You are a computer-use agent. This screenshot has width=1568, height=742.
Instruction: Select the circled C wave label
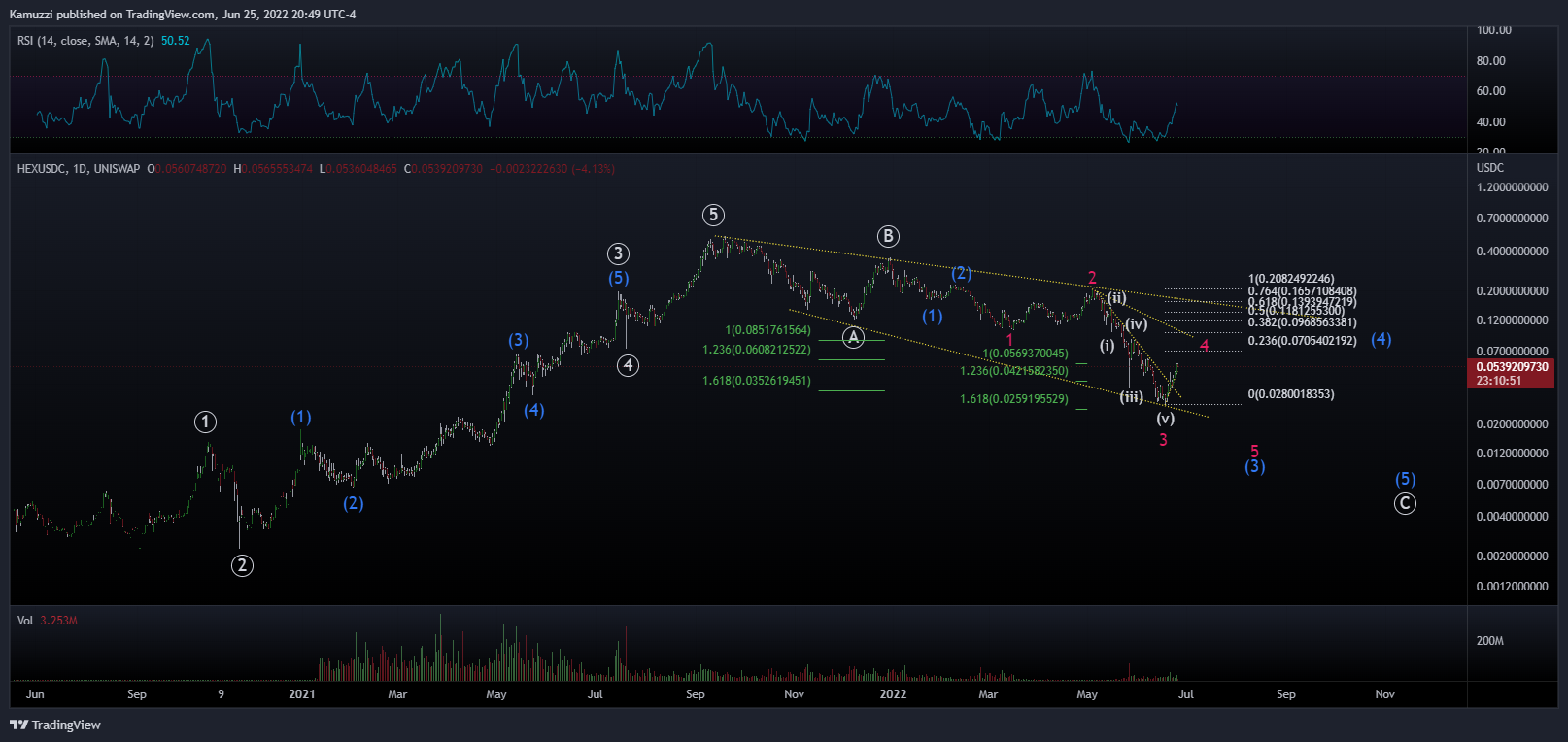tap(1405, 503)
